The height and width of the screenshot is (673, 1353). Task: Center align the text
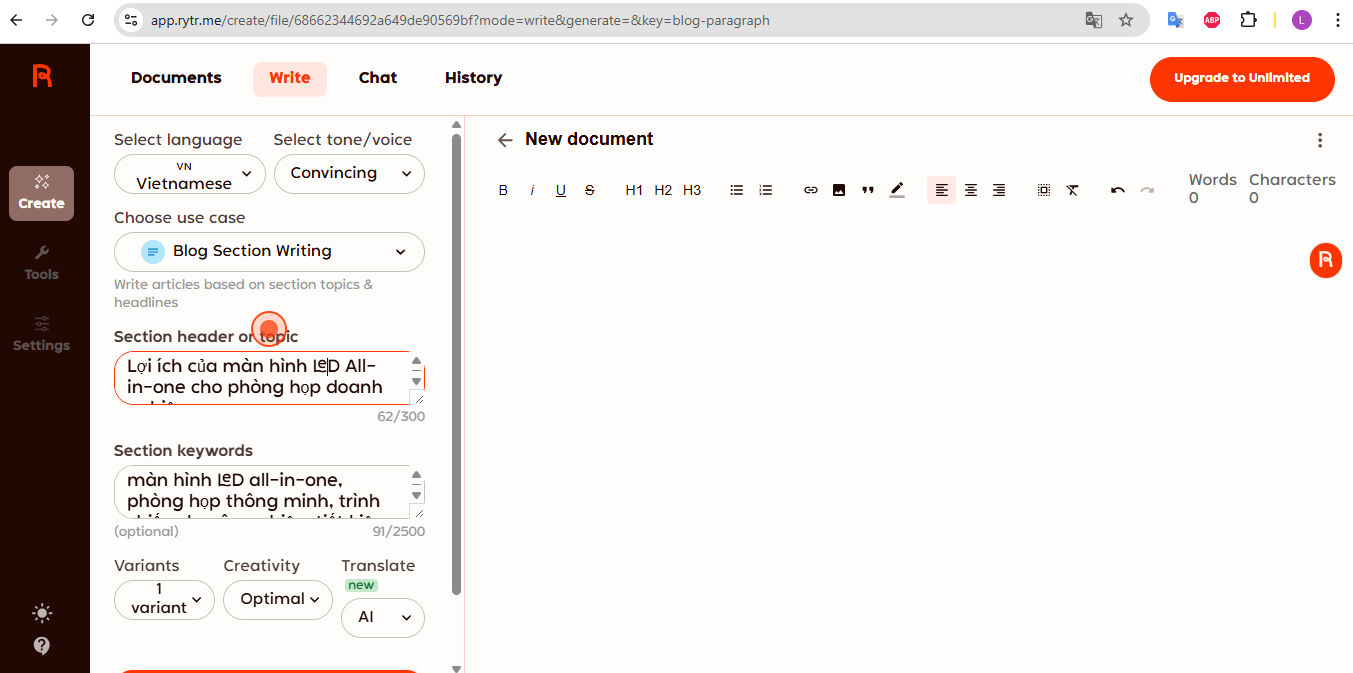tap(970, 190)
